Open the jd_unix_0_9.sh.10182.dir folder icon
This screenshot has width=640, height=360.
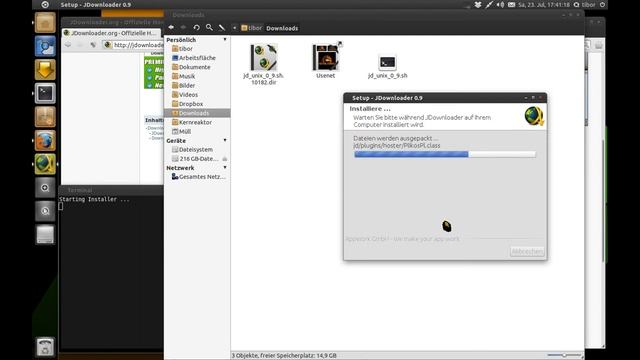tap(263, 58)
